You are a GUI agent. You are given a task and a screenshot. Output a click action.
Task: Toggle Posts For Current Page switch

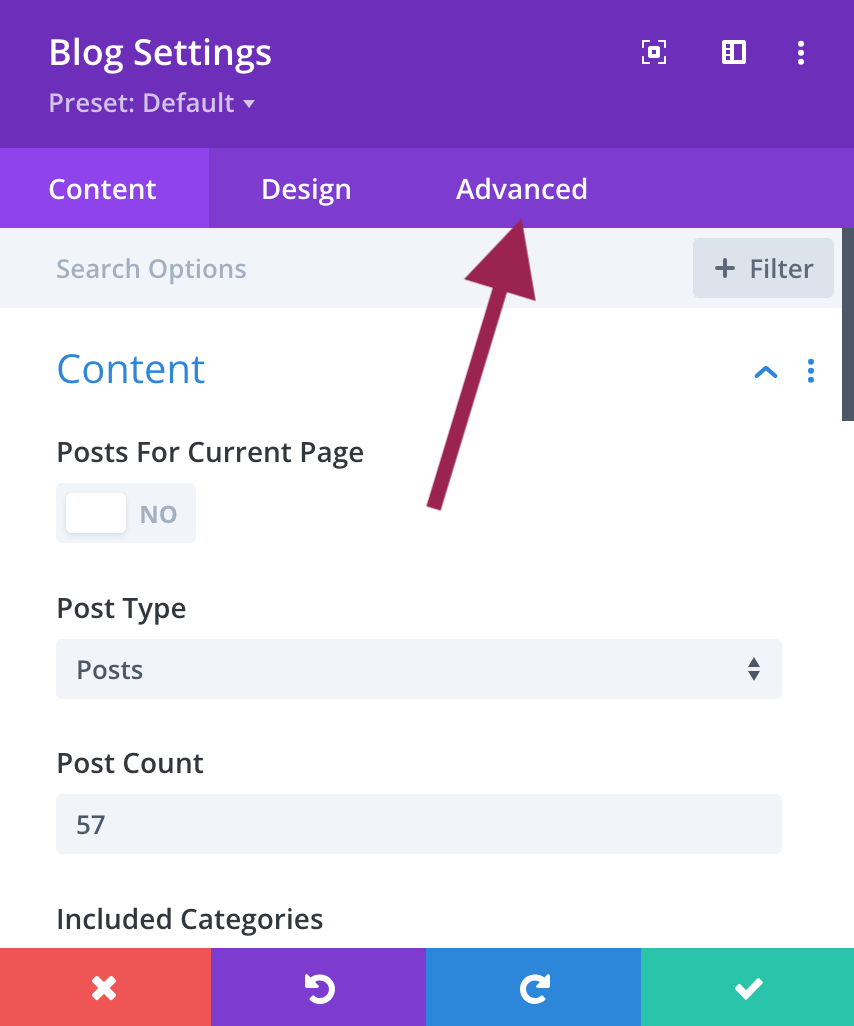pos(126,513)
